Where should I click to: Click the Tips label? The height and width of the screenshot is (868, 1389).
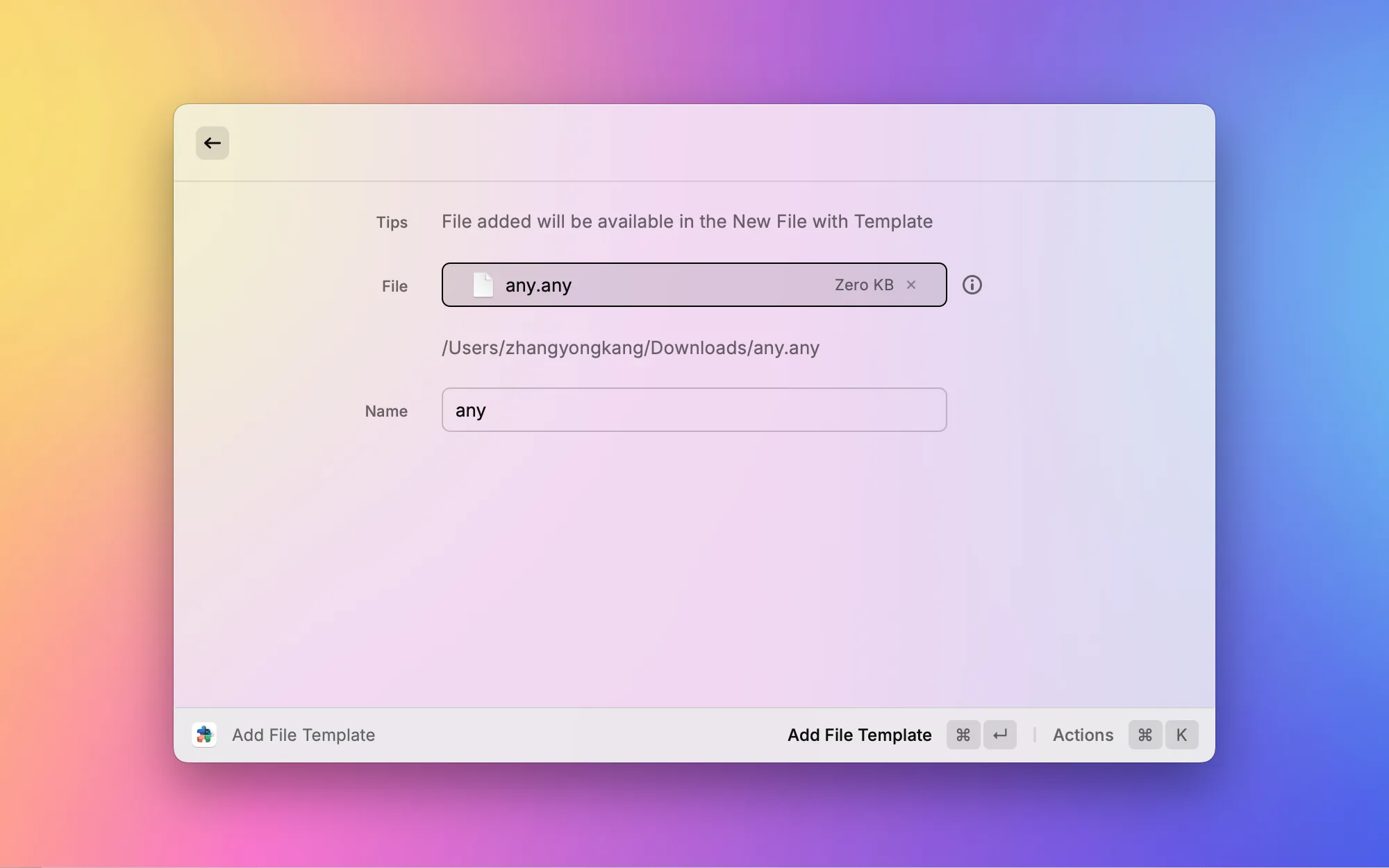392,222
